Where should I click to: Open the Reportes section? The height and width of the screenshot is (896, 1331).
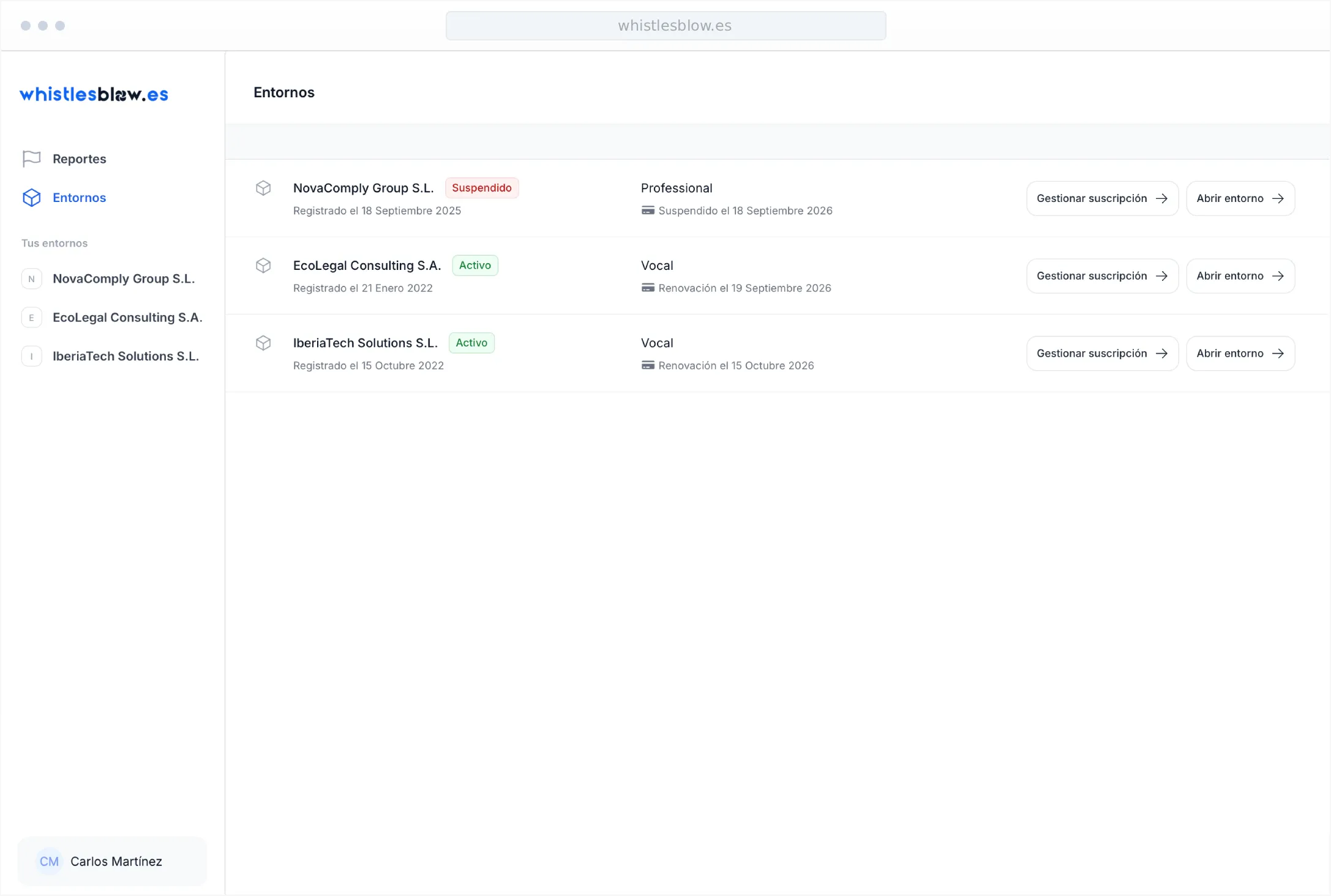pos(80,159)
